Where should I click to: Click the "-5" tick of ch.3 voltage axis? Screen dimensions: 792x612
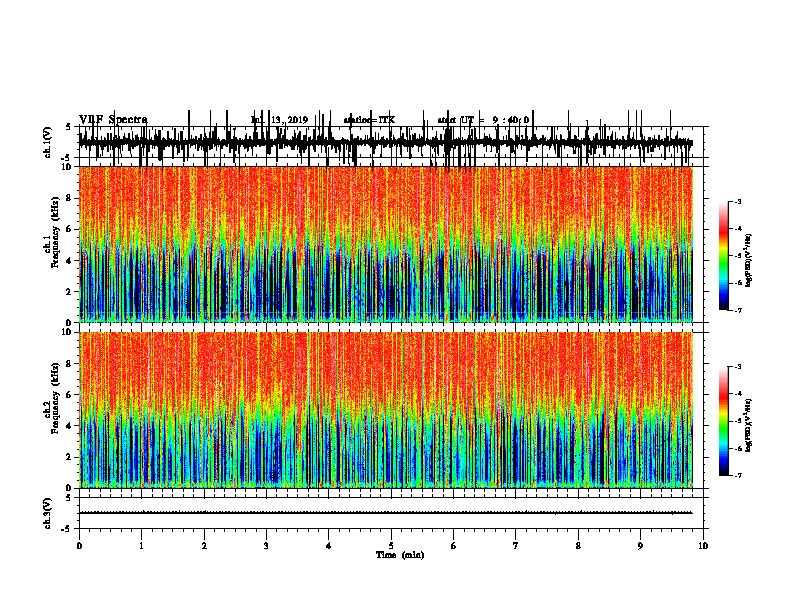pos(68,529)
